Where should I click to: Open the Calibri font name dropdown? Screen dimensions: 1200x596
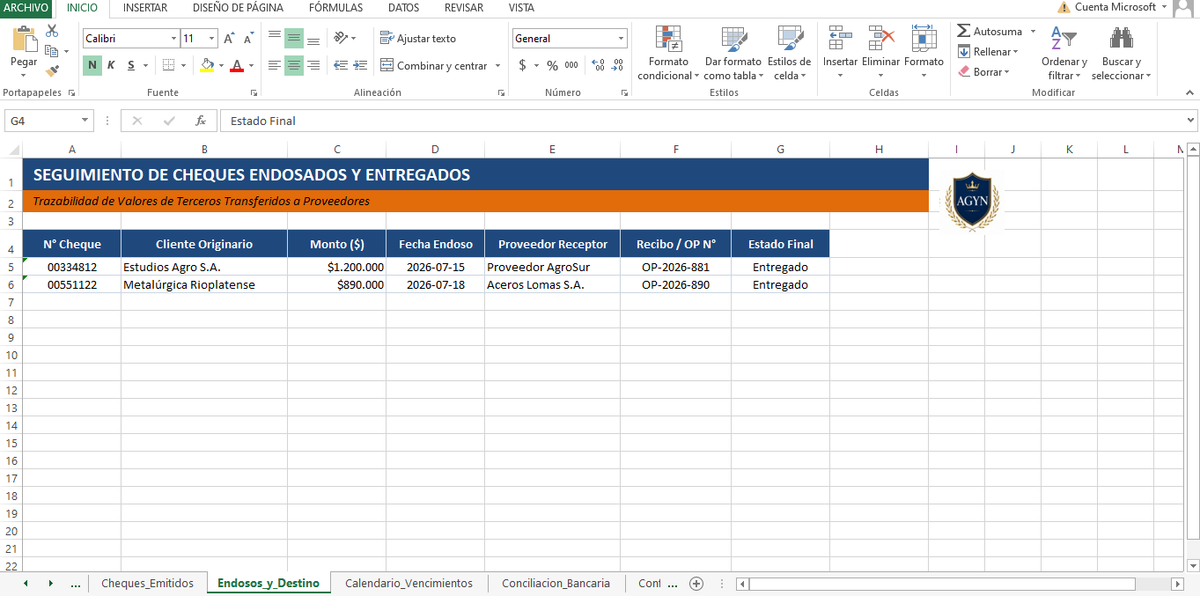[x=174, y=38]
